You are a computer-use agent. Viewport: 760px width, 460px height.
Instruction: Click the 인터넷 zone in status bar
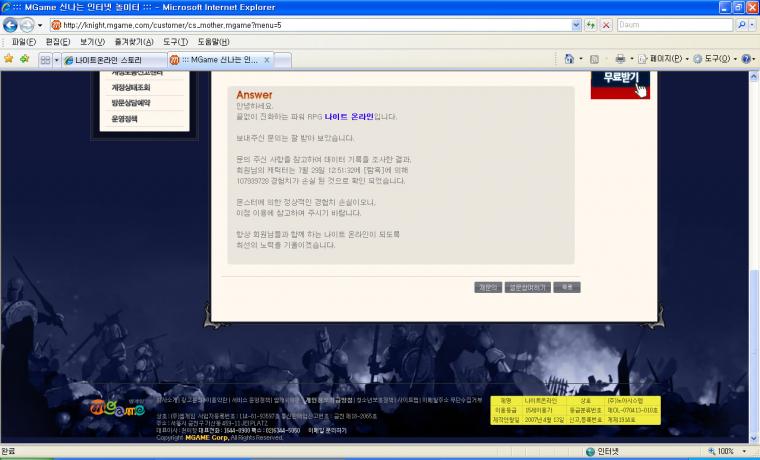coord(602,452)
